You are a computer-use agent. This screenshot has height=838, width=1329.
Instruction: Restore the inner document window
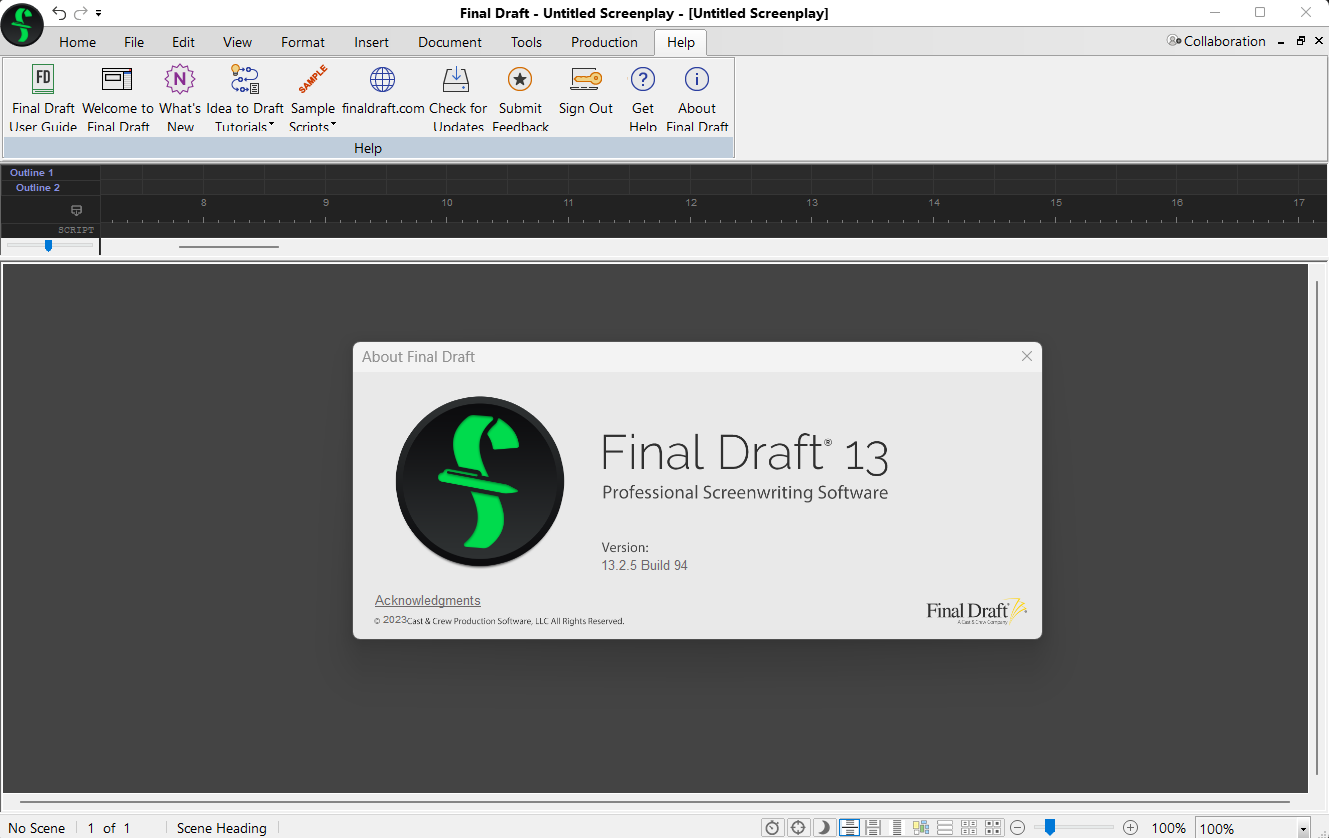tap(1301, 41)
